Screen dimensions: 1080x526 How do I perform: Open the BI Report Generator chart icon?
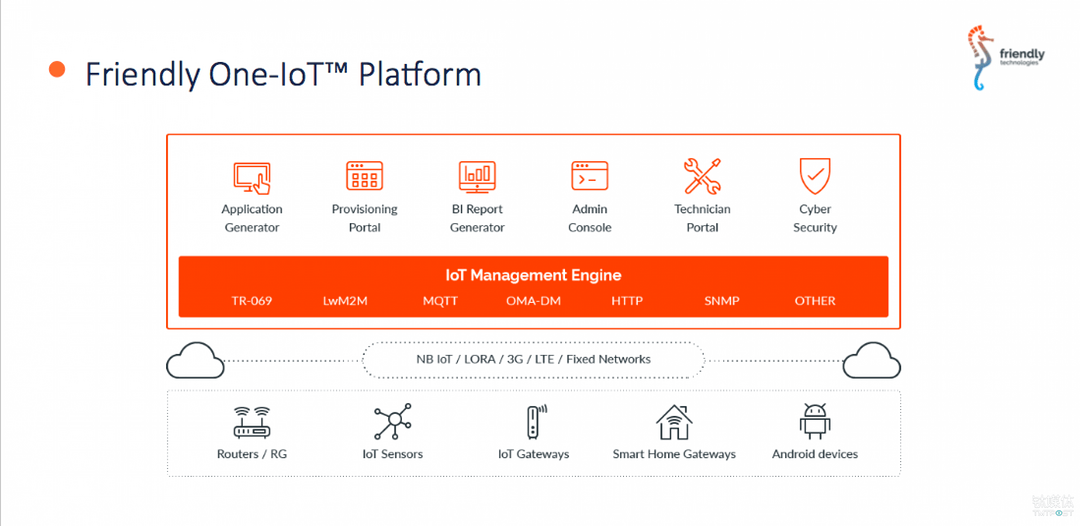coord(477,177)
